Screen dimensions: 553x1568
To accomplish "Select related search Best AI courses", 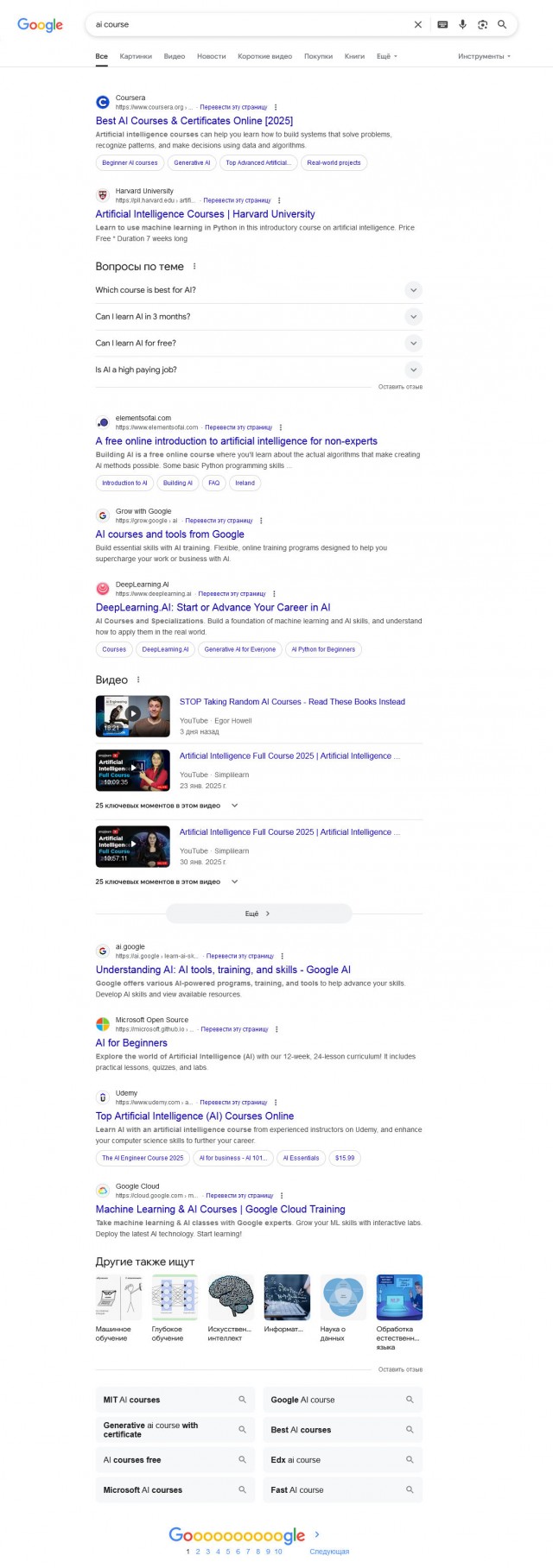I will [x=342, y=1430].
